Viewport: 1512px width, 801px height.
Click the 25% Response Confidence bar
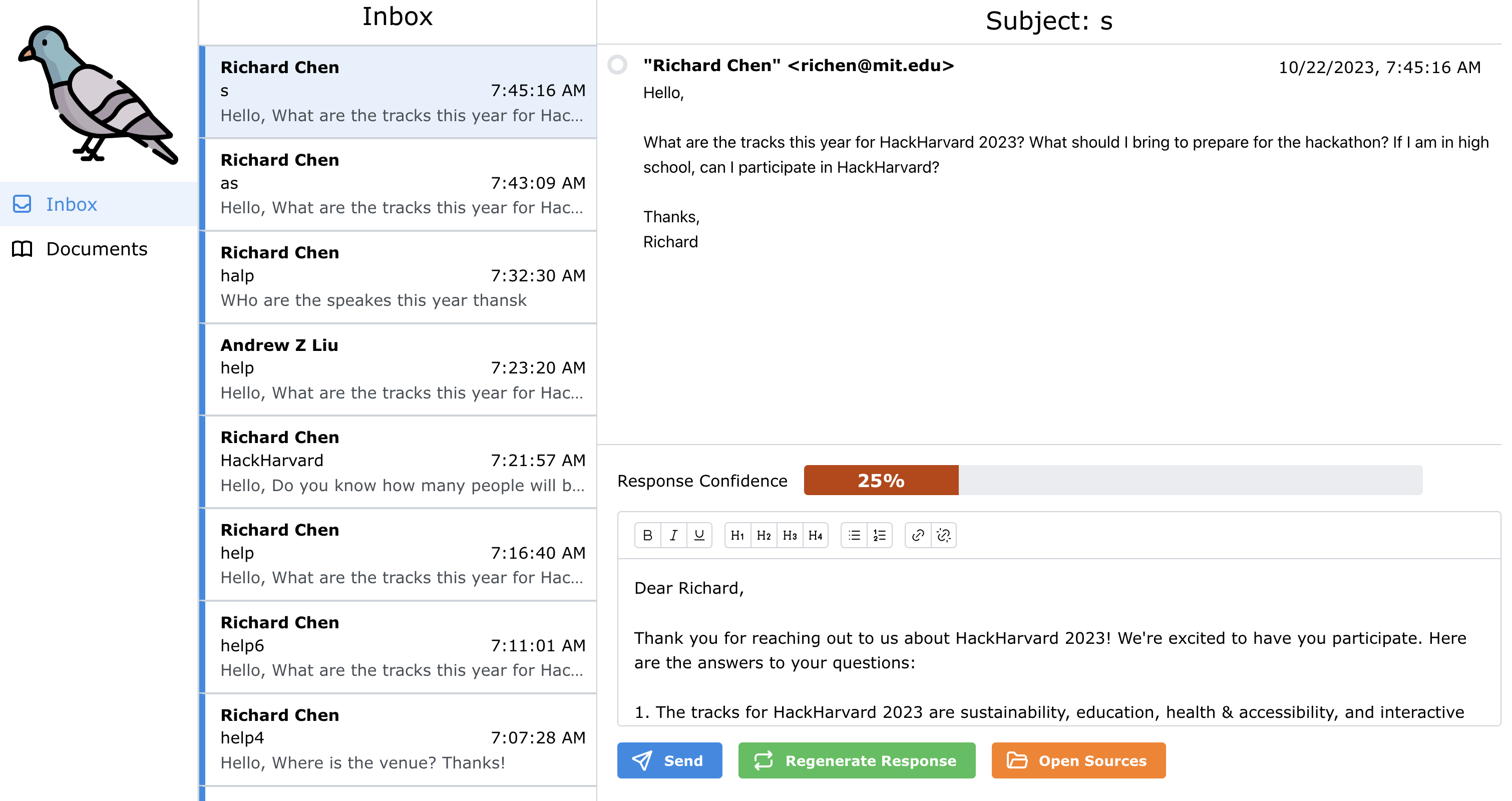tap(880, 481)
